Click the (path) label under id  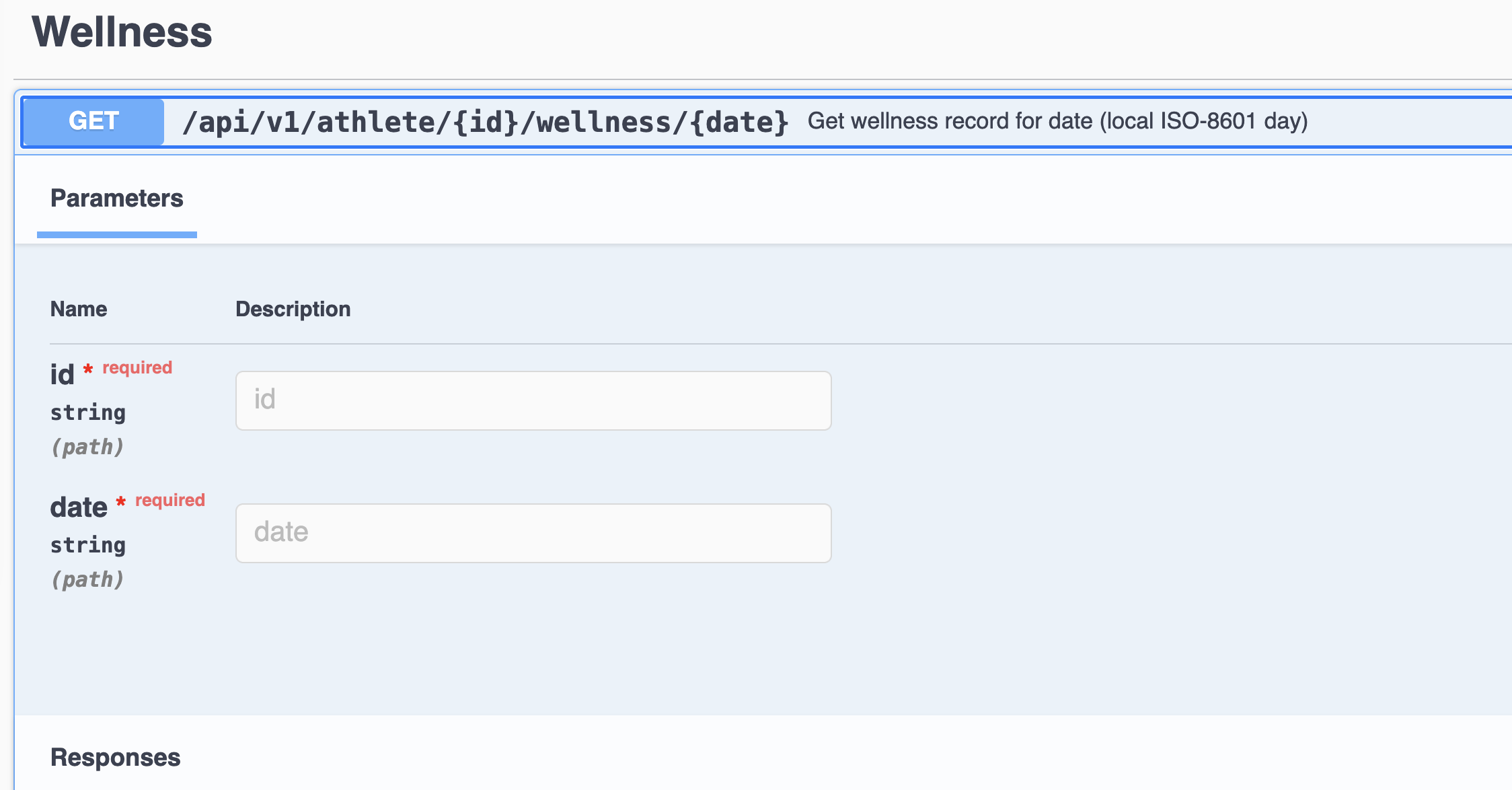click(87, 447)
